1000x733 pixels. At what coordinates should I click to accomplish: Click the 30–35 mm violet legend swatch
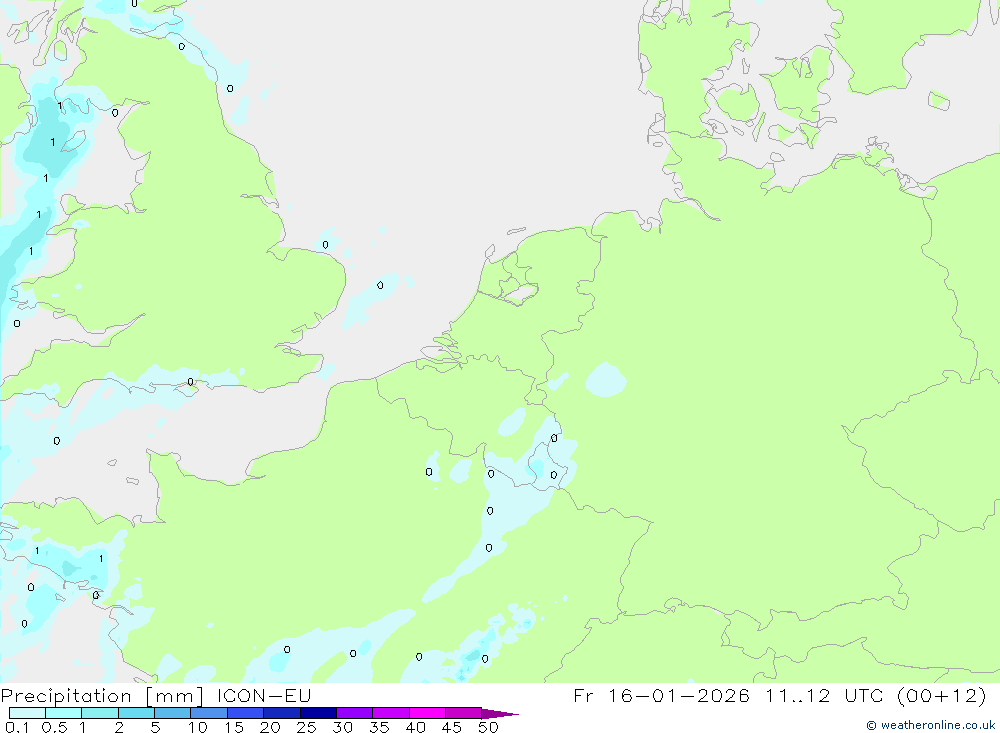tap(355, 713)
